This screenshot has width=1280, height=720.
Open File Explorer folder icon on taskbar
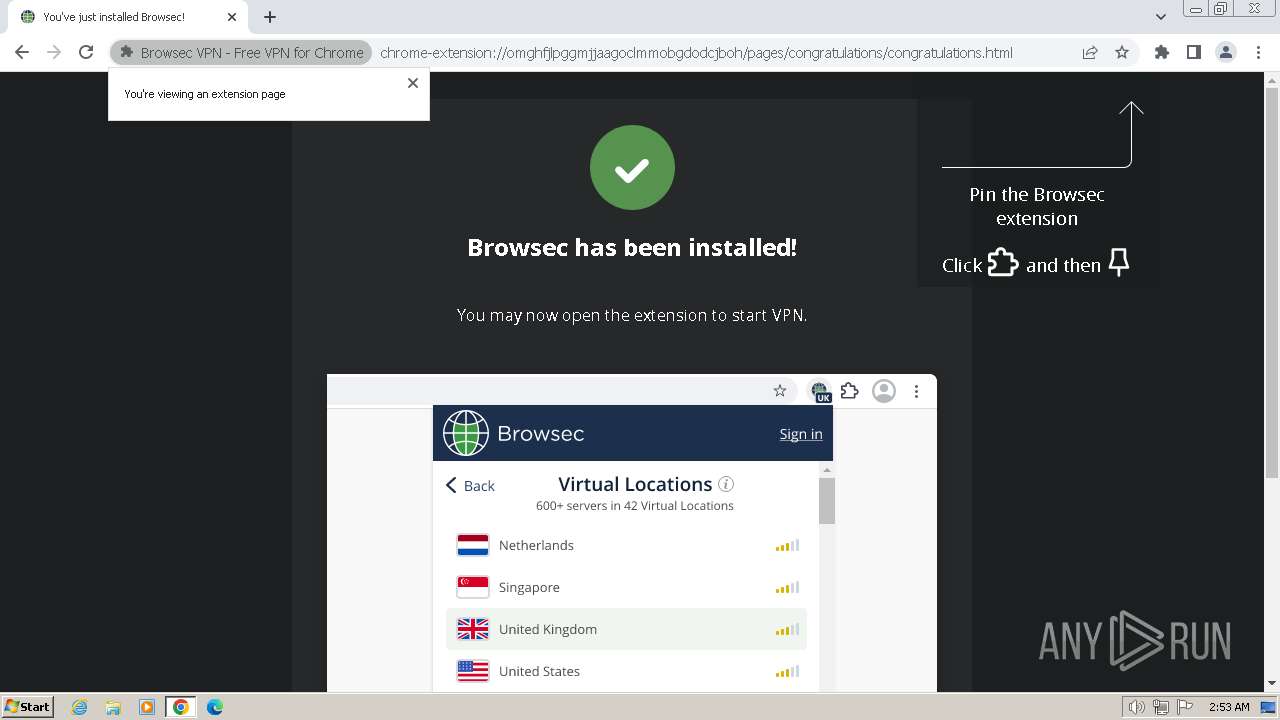coord(113,707)
